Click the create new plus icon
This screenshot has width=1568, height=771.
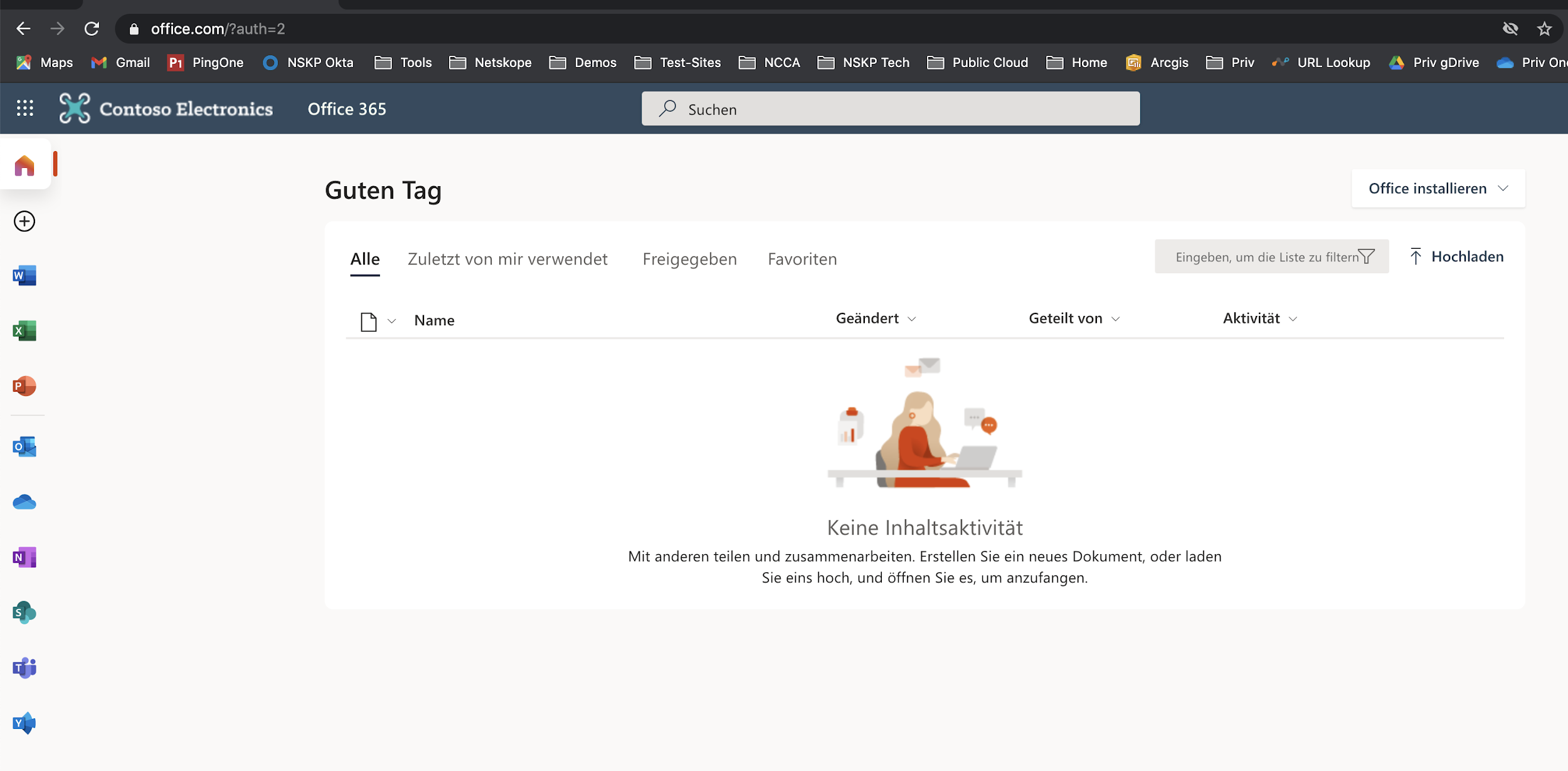24,221
